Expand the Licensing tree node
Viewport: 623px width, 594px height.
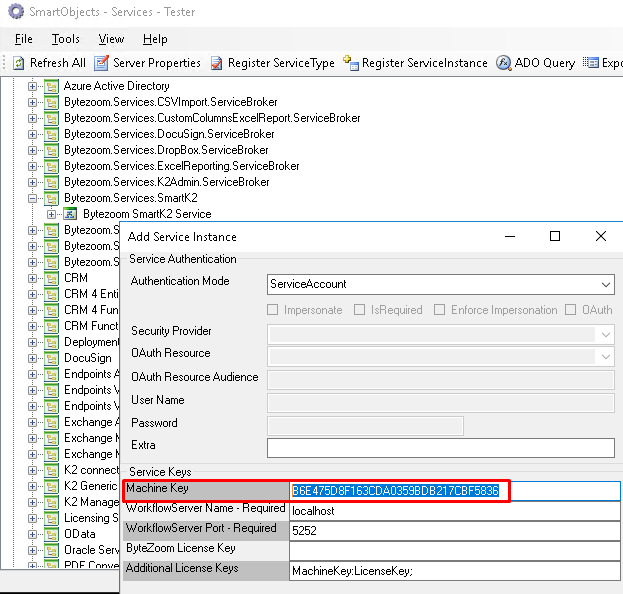point(32,518)
